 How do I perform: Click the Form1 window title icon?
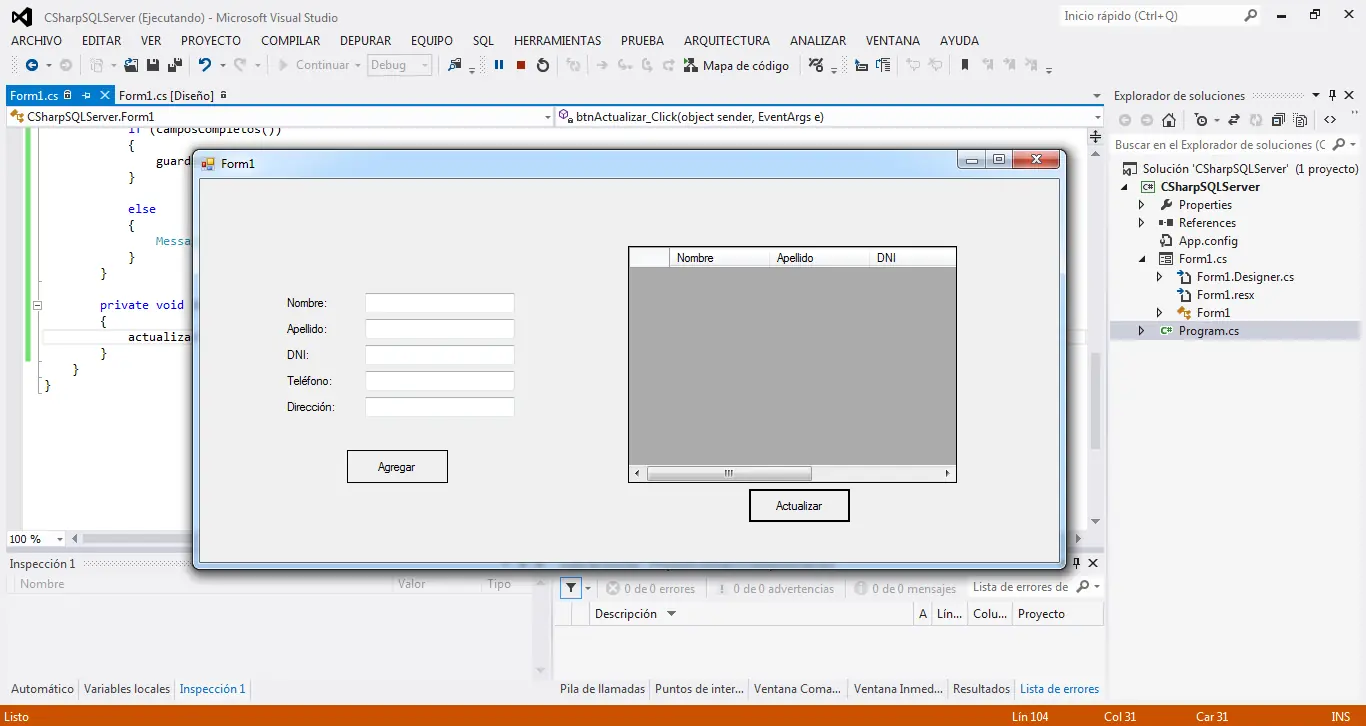click(x=208, y=163)
